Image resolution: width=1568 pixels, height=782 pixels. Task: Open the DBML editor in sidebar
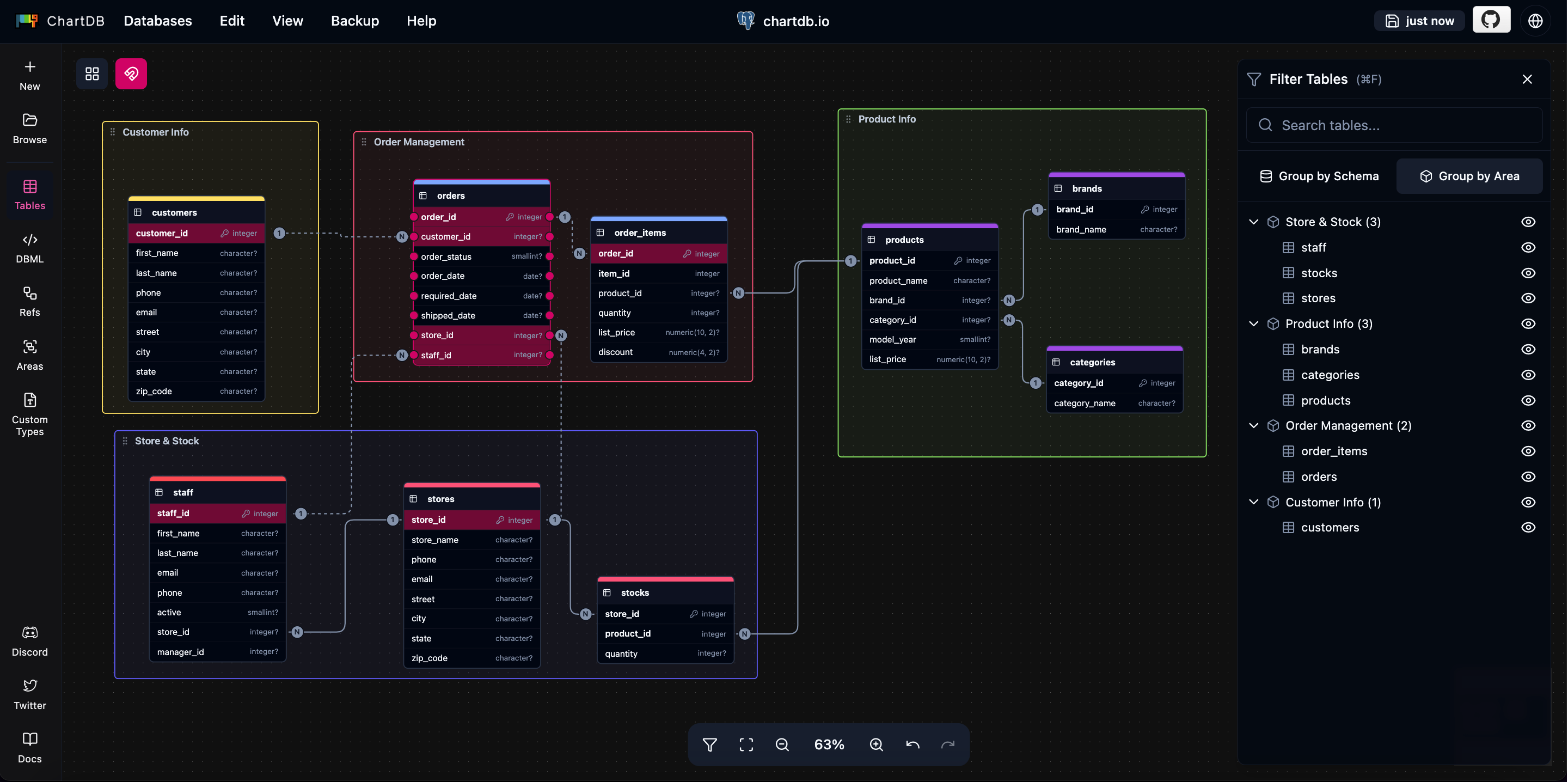pos(29,248)
